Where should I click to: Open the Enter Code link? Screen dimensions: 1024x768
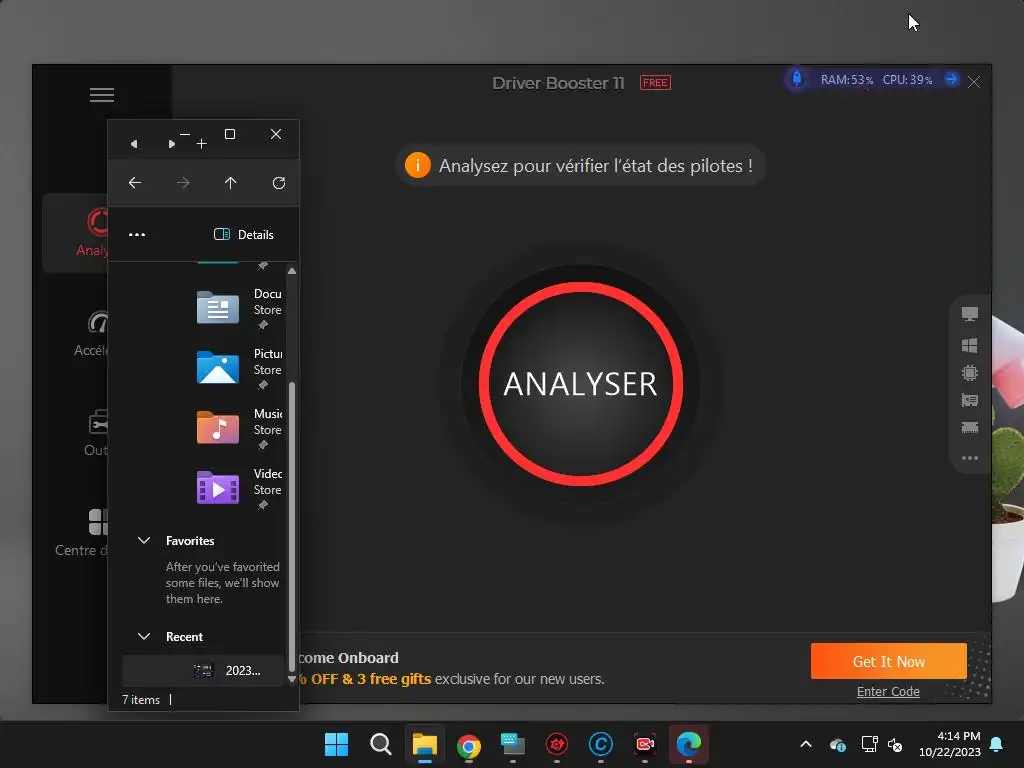(888, 692)
